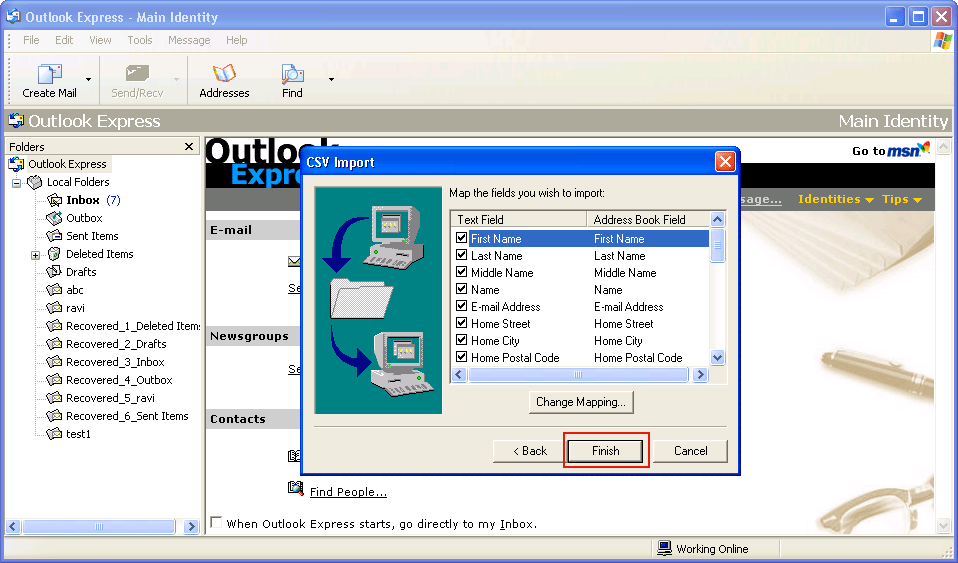Click the Folders pane horizontal scrollbar thumb
Viewport: 958px width, 563px height.
pyautogui.click(x=99, y=526)
